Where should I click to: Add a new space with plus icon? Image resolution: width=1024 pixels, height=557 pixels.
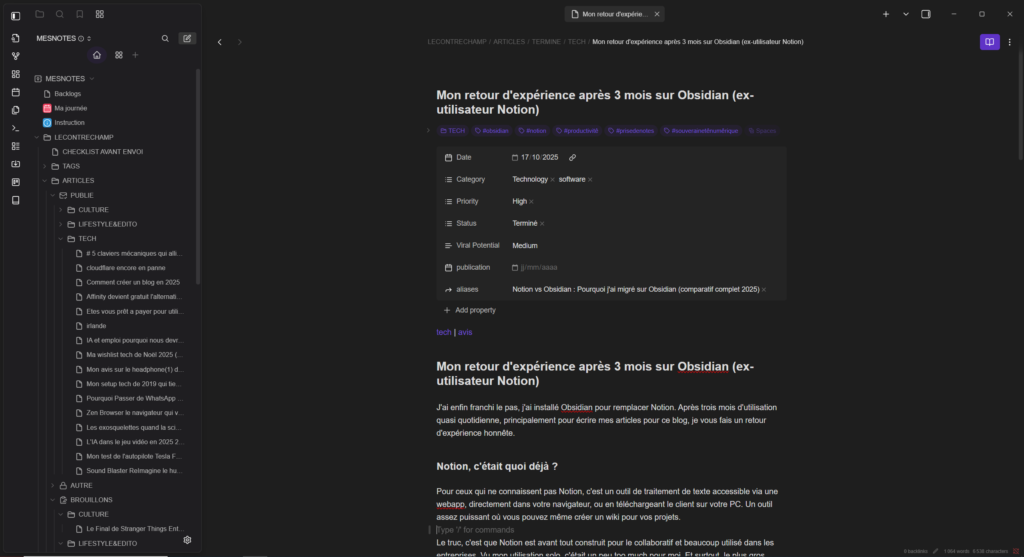[136, 55]
